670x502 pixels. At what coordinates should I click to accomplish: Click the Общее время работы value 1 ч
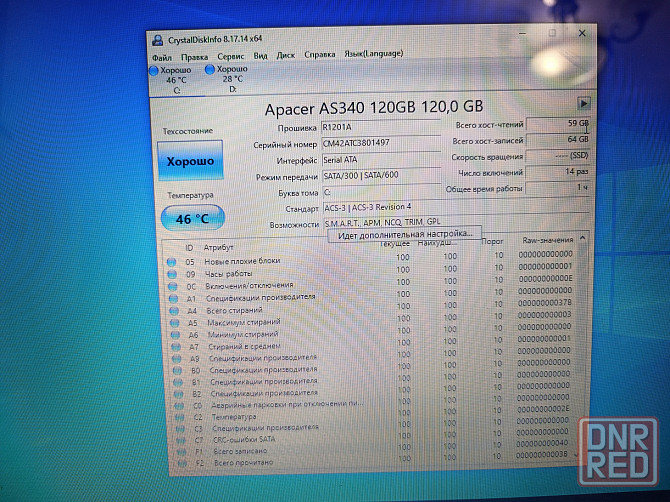click(558, 188)
